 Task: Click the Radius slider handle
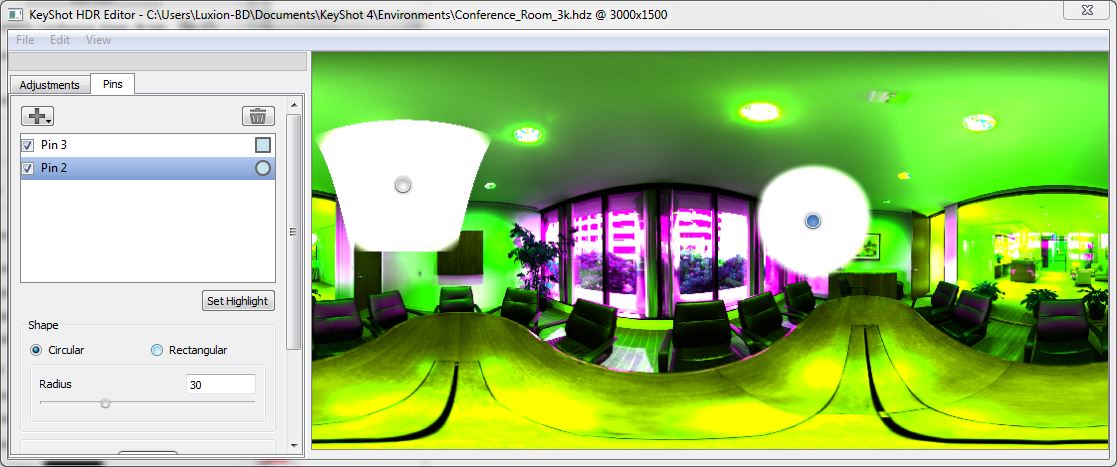(x=105, y=403)
